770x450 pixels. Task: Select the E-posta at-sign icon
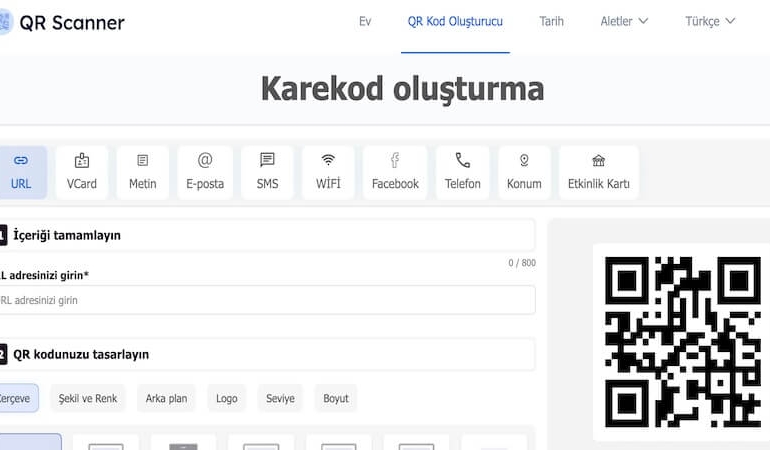[x=205, y=160]
